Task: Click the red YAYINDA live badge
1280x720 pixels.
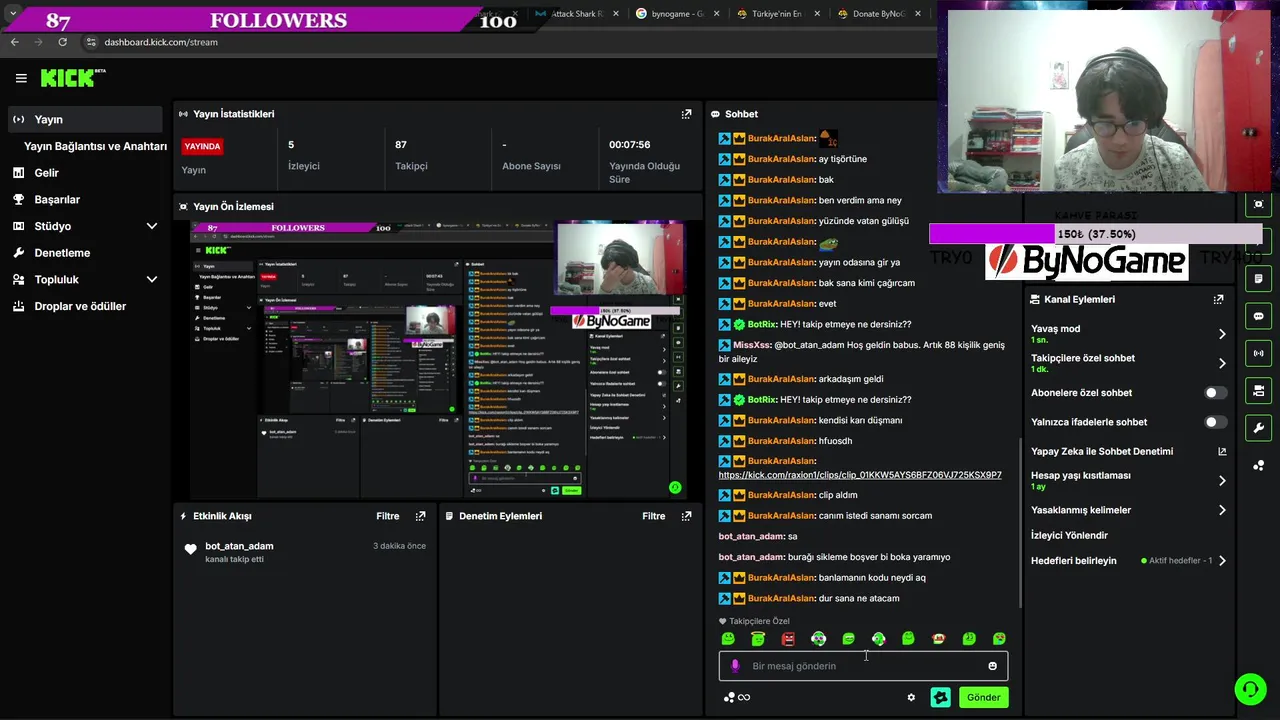Action: point(202,146)
